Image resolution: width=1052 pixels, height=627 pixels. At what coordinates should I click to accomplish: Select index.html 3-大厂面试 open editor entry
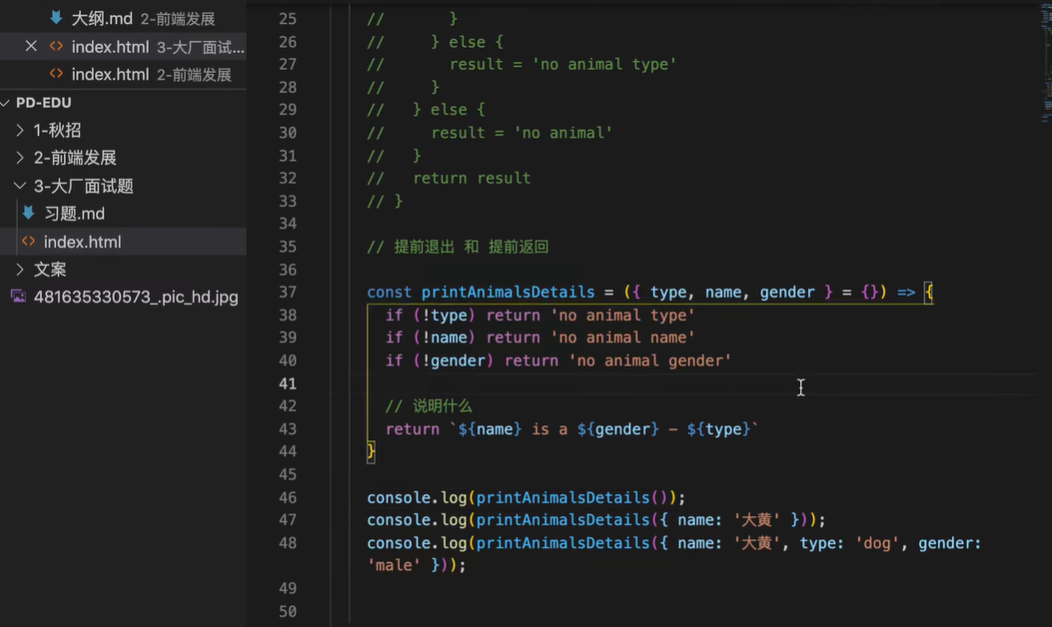coord(123,46)
